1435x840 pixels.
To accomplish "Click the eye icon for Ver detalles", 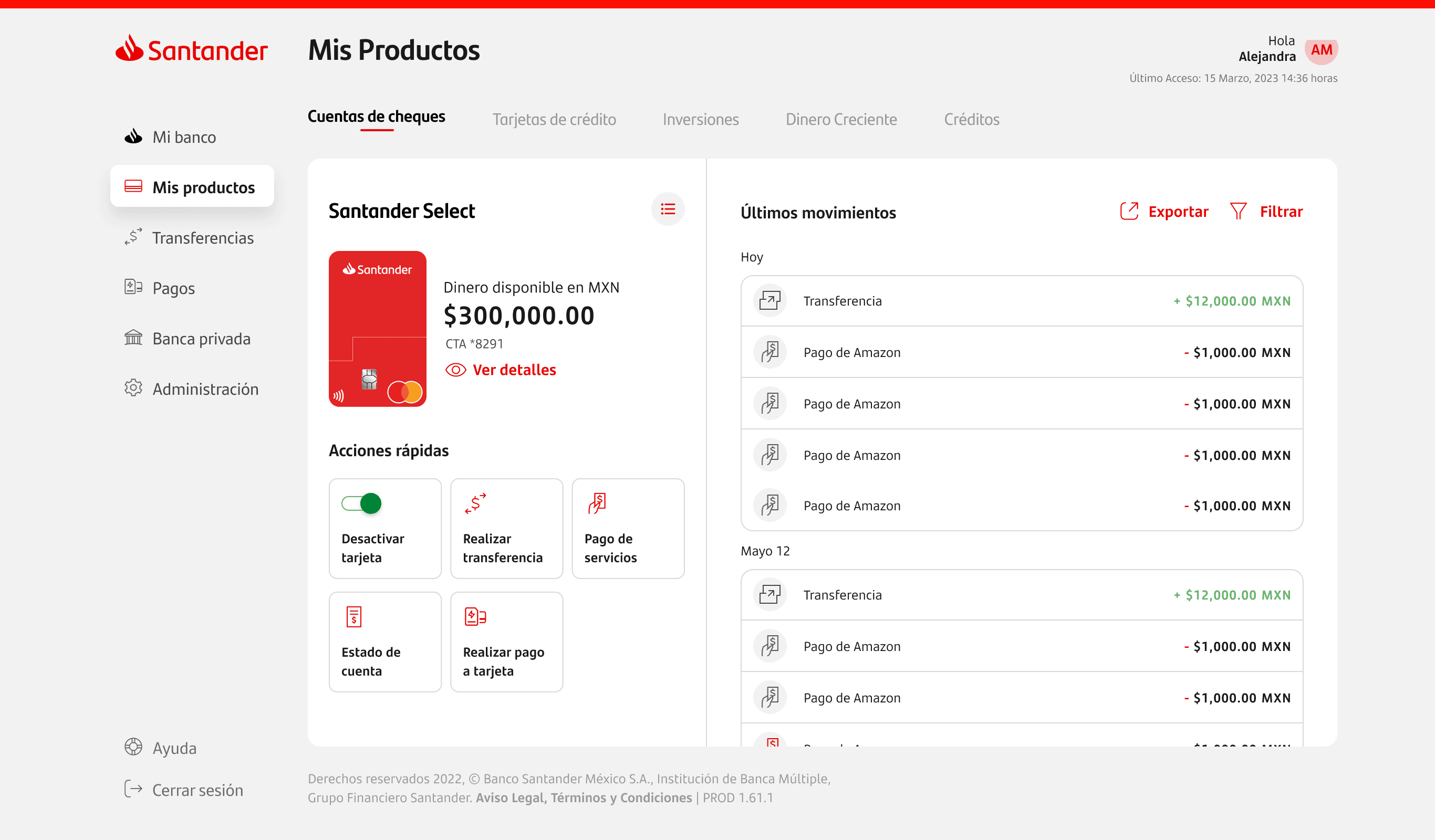I will point(455,370).
